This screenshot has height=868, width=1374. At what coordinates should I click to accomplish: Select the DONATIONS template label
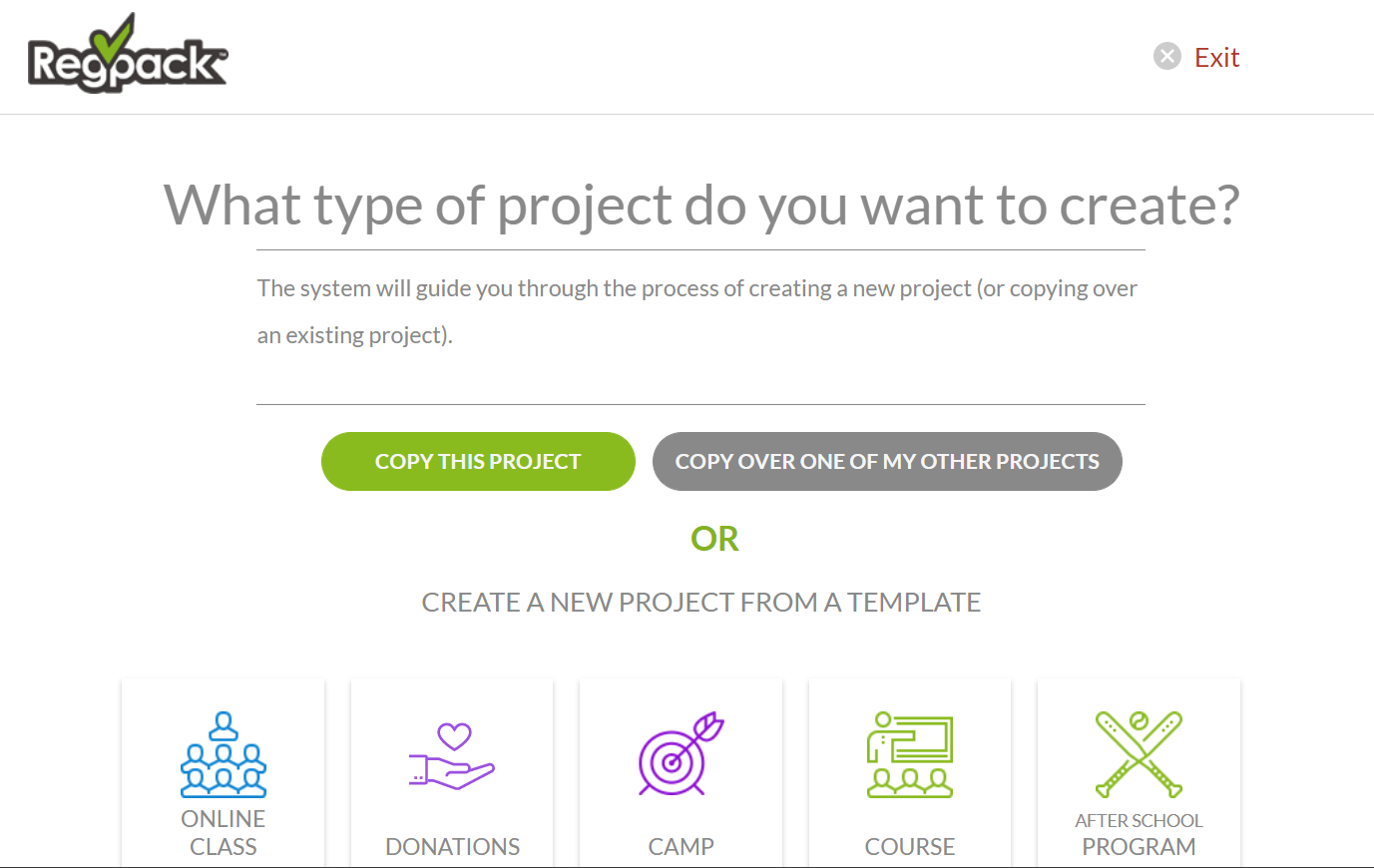(x=452, y=847)
